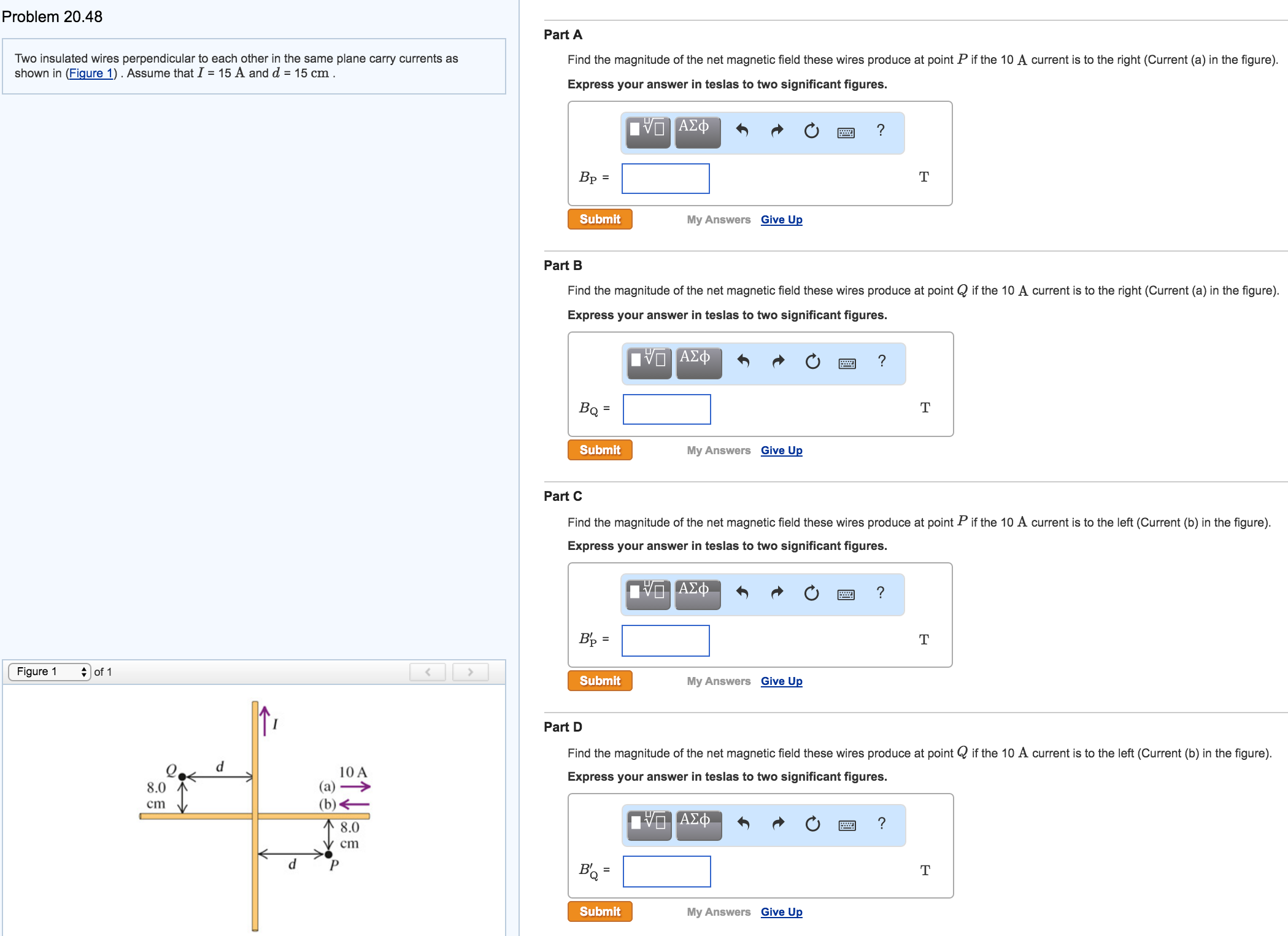Show keyboard shortcuts in Part C toolbar
Viewport: 1288px width, 936px height.
click(x=846, y=594)
